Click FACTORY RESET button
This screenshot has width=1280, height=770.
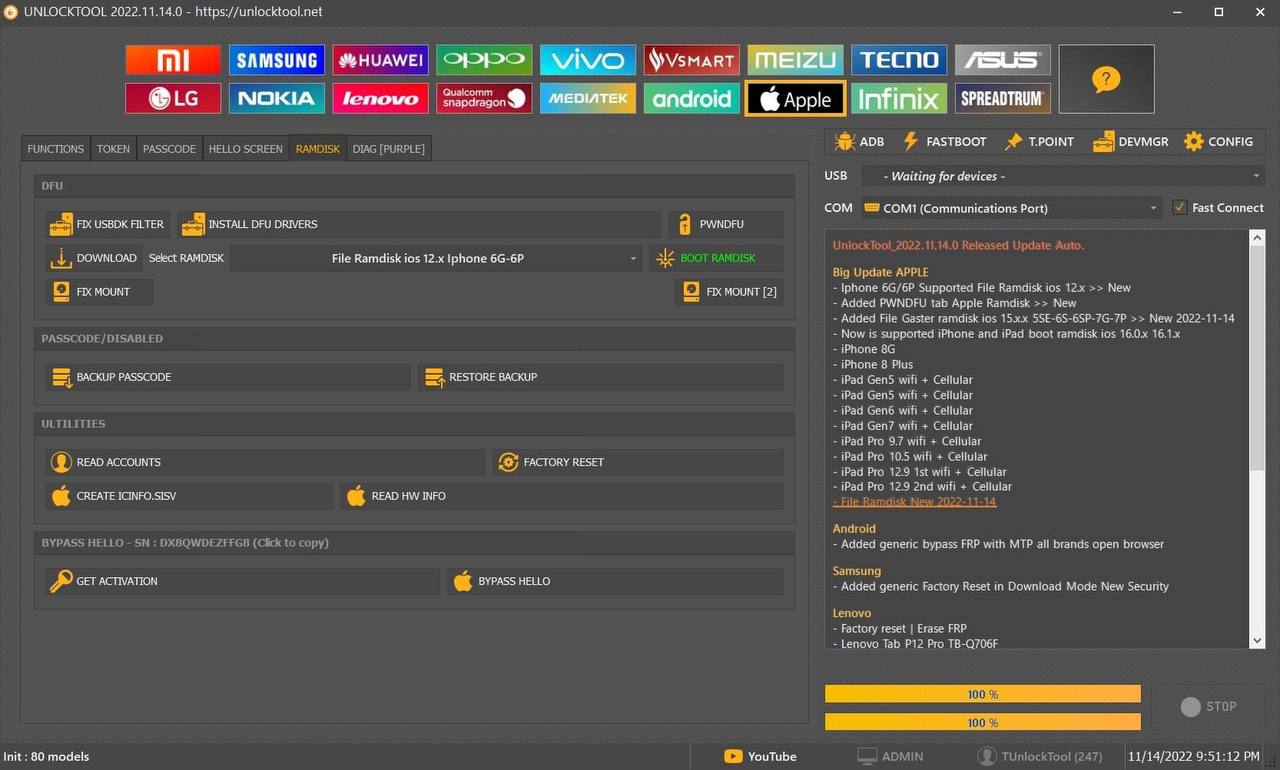[637, 462]
